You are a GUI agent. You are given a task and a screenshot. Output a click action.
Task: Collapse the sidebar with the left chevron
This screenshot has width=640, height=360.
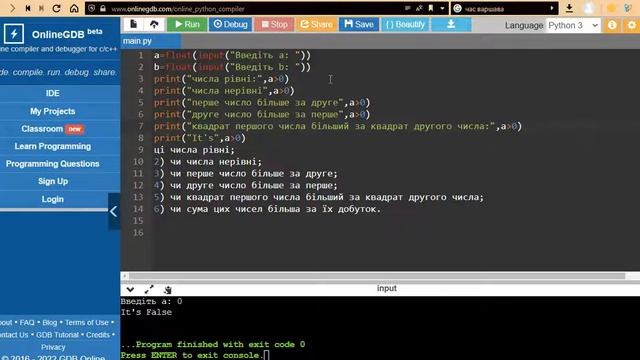113,211
